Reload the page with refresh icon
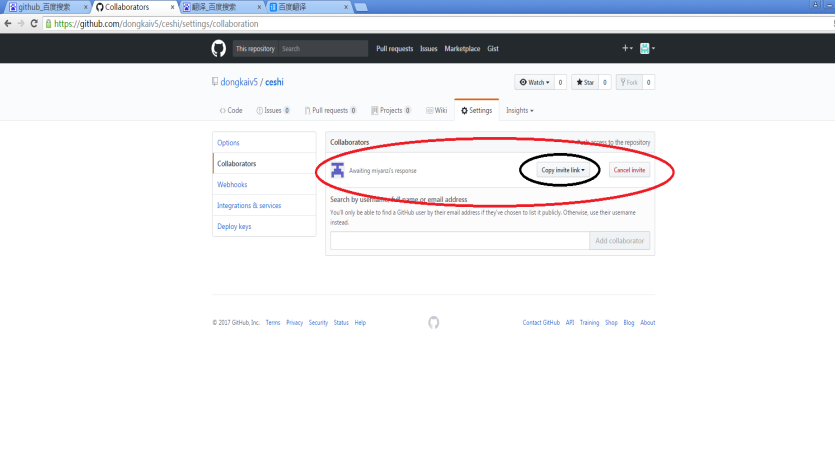The width and height of the screenshot is (836, 459). pyautogui.click(x=34, y=23)
